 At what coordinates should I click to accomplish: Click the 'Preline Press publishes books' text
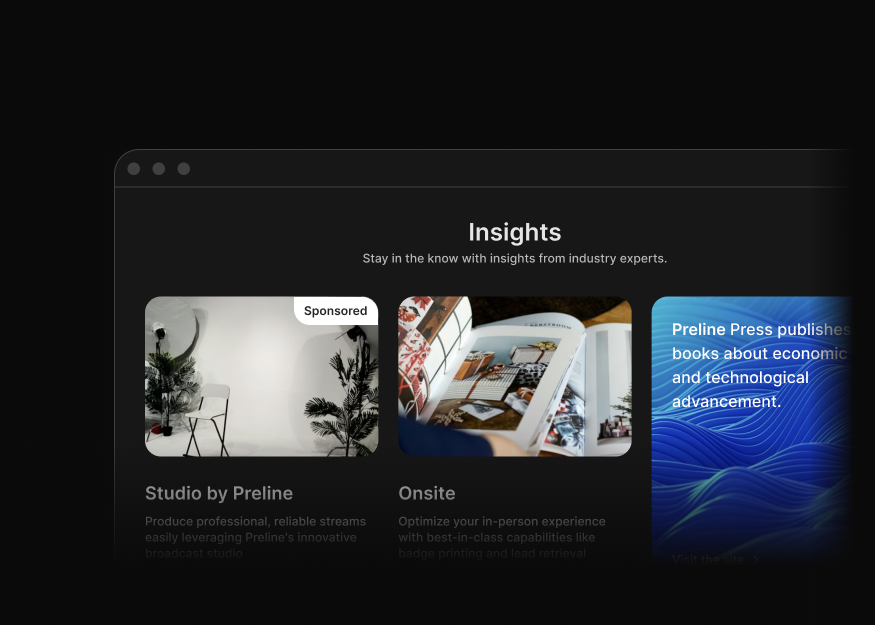coord(761,366)
